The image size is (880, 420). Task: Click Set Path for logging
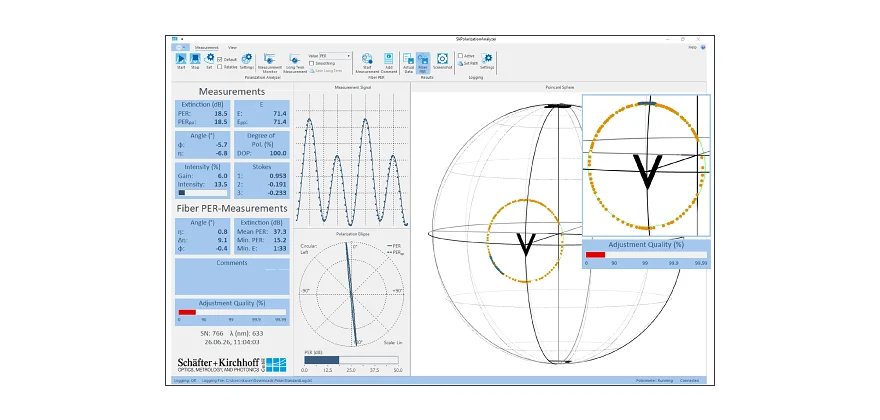click(x=467, y=63)
